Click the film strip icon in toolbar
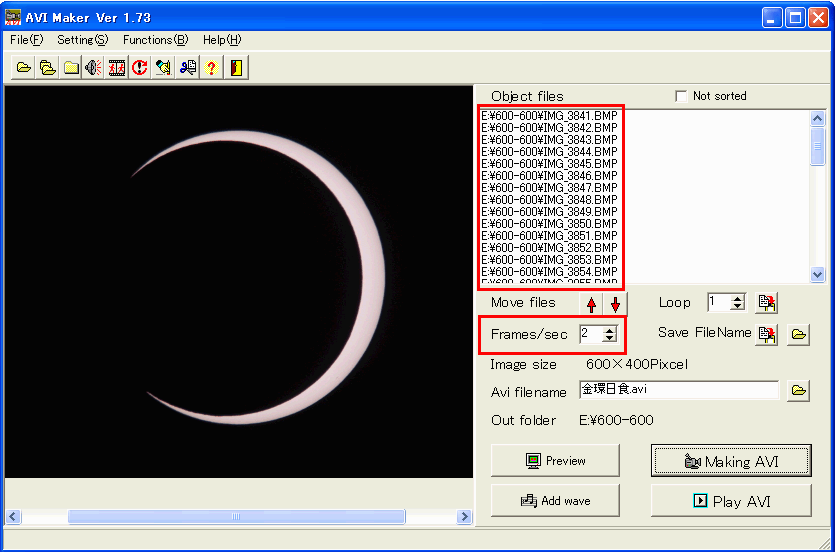 tap(117, 68)
